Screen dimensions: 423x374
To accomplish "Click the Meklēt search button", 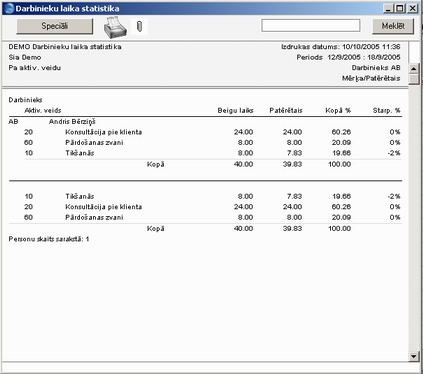I will click(x=393, y=26).
